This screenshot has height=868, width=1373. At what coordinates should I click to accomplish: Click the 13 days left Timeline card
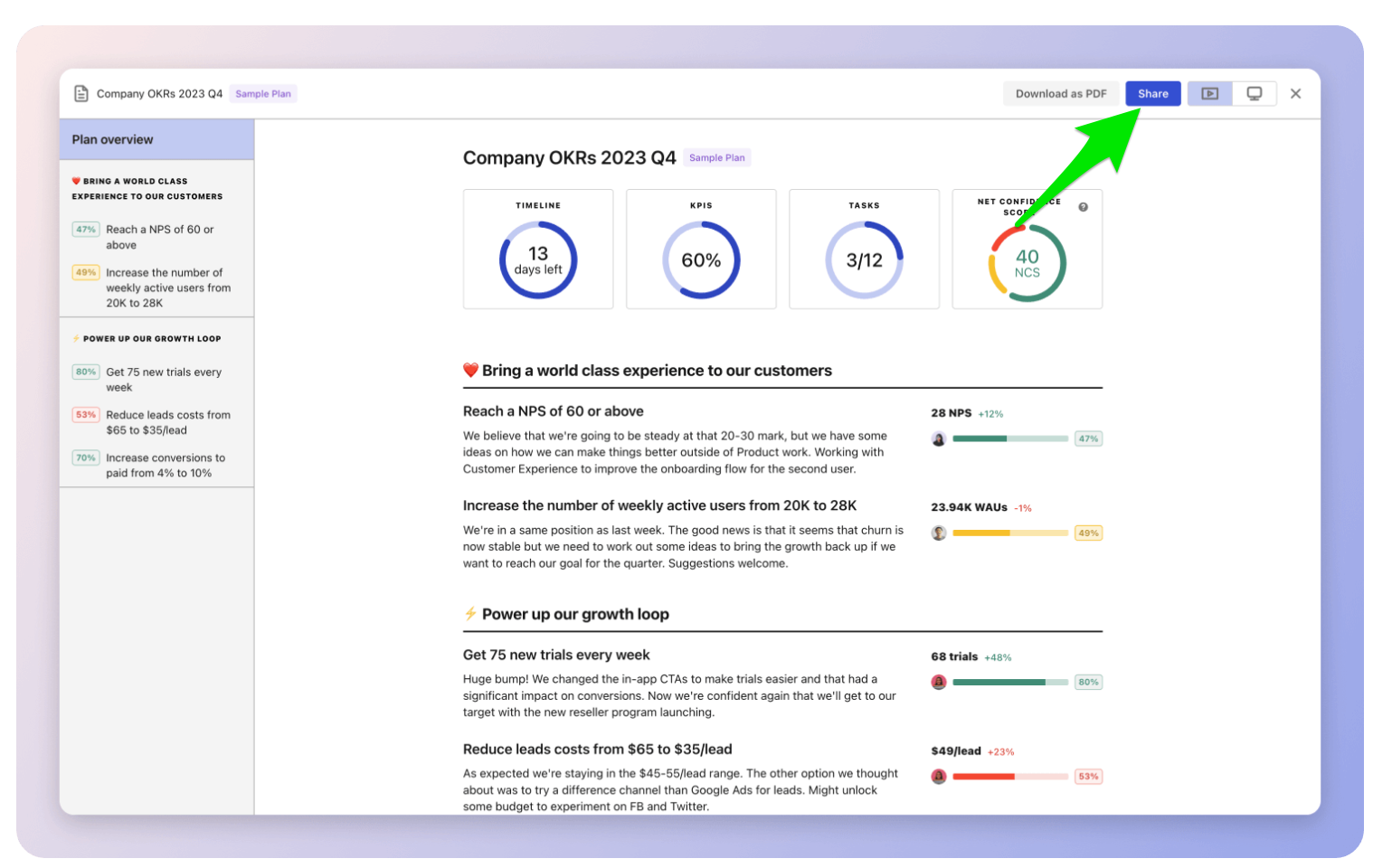click(538, 250)
